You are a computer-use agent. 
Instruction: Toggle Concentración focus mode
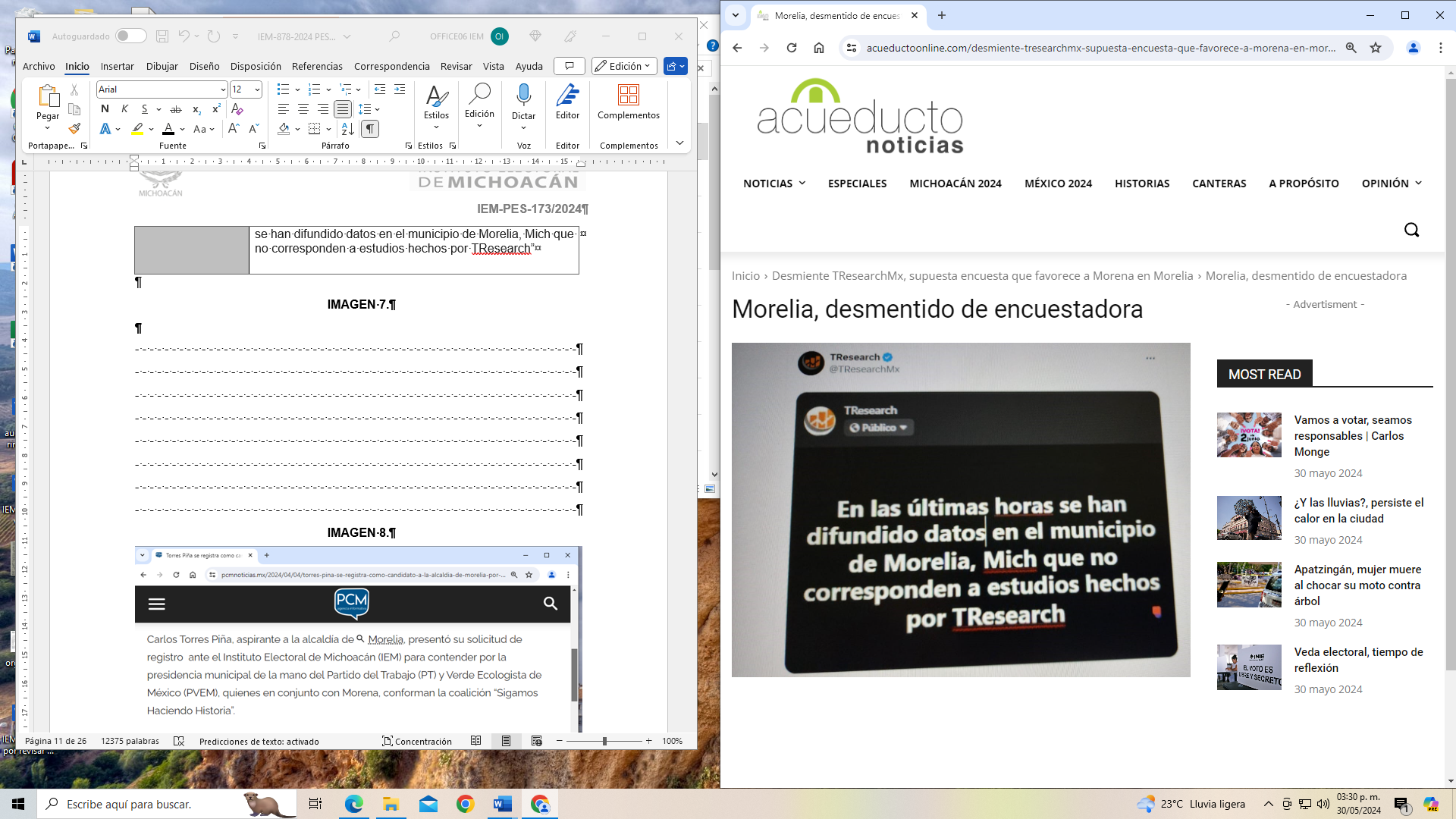pyautogui.click(x=417, y=741)
